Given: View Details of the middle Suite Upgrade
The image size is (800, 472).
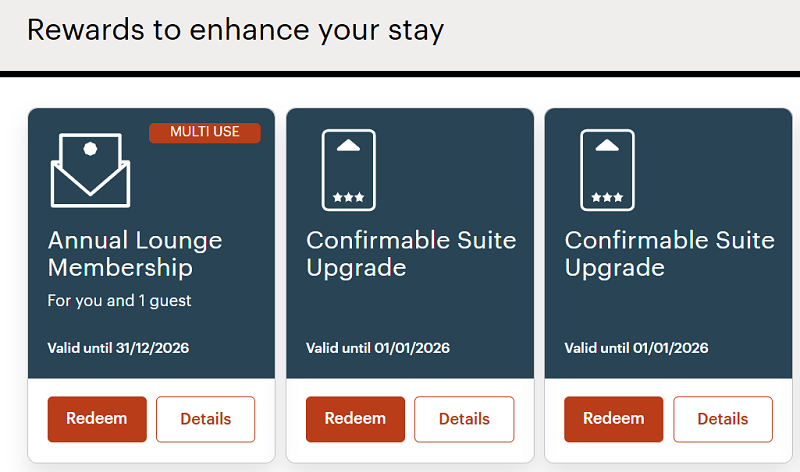Looking at the screenshot, I should click(x=464, y=419).
